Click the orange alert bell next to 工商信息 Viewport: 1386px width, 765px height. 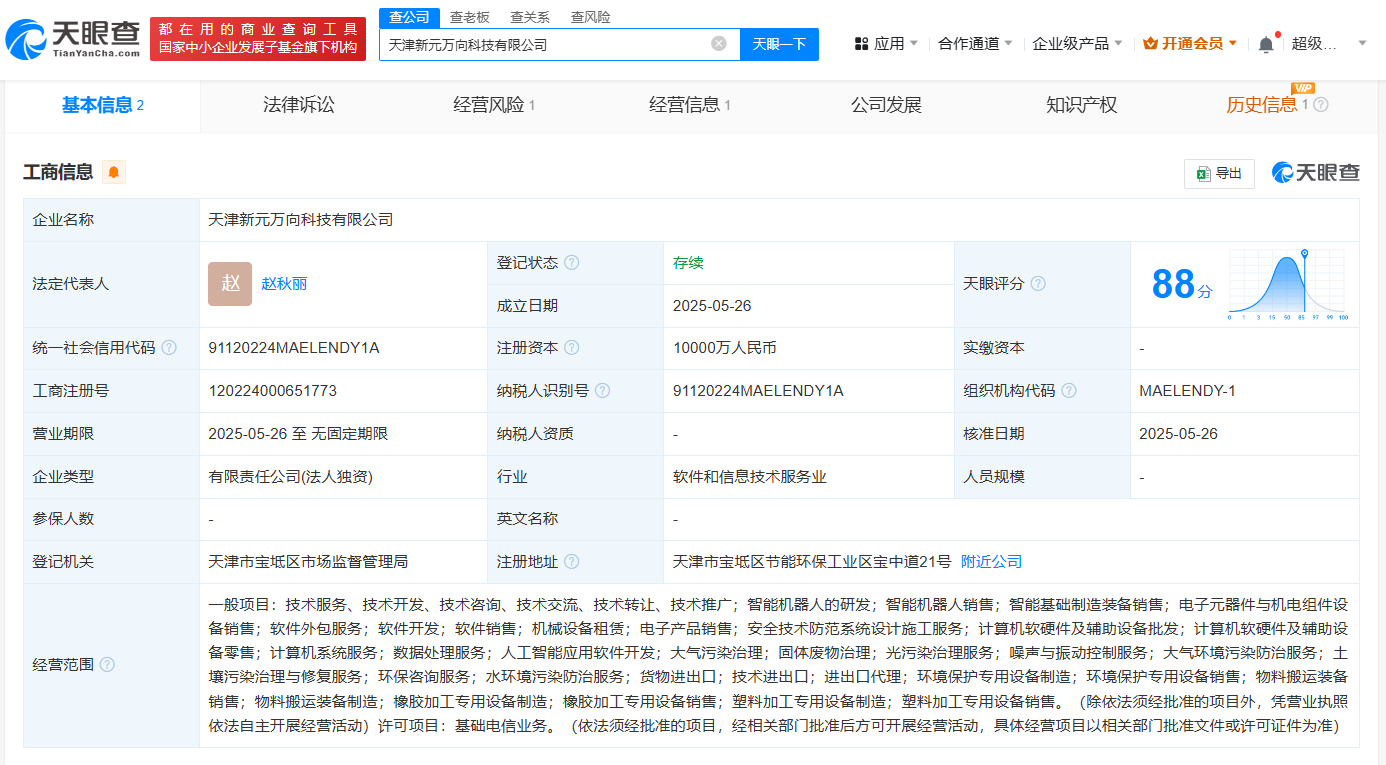(x=114, y=172)
